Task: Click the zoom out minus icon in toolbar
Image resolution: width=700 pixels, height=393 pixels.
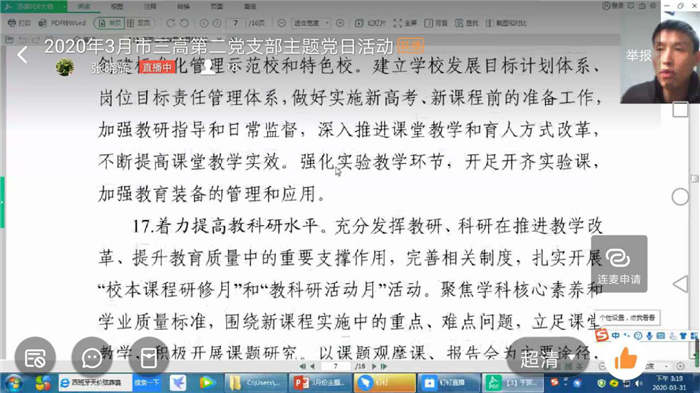Action: pos(282,23)
